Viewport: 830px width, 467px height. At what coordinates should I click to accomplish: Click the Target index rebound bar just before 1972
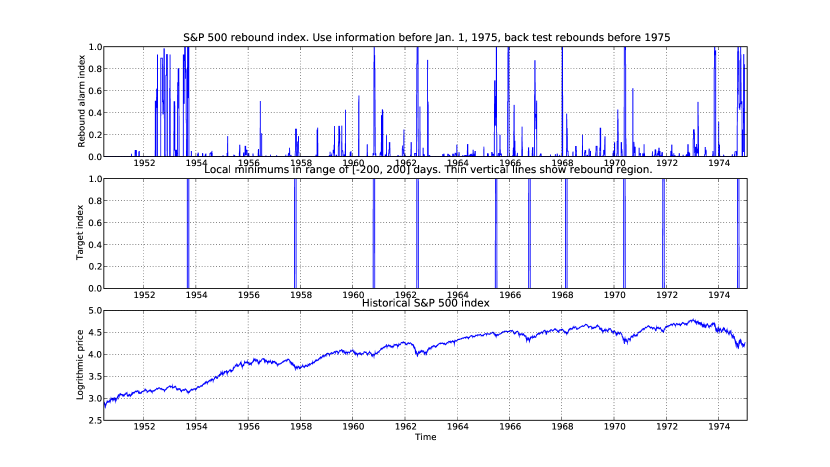663,234
